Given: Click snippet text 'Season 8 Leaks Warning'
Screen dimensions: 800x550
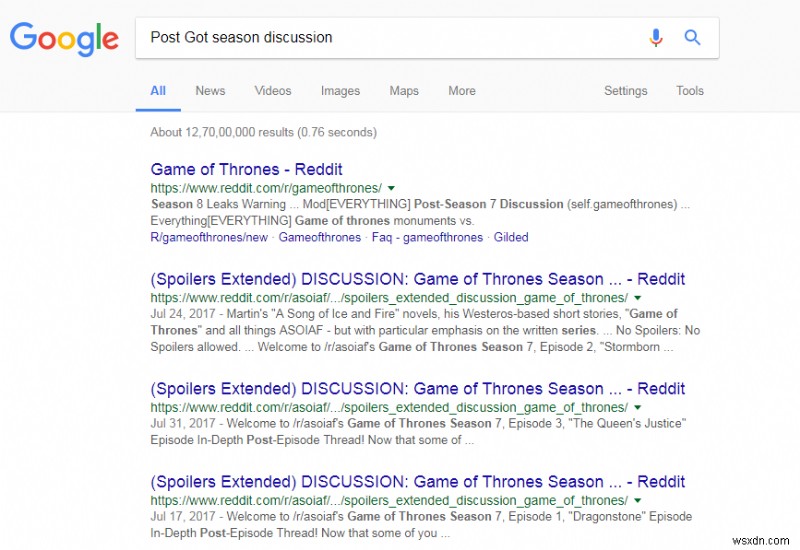Looking at the screenshot, I should tap(218, 205).
